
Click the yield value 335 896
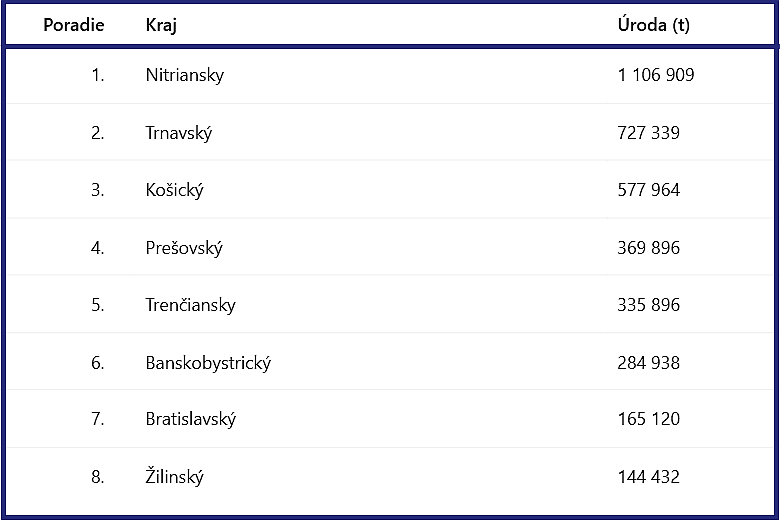tap(648, 305)
